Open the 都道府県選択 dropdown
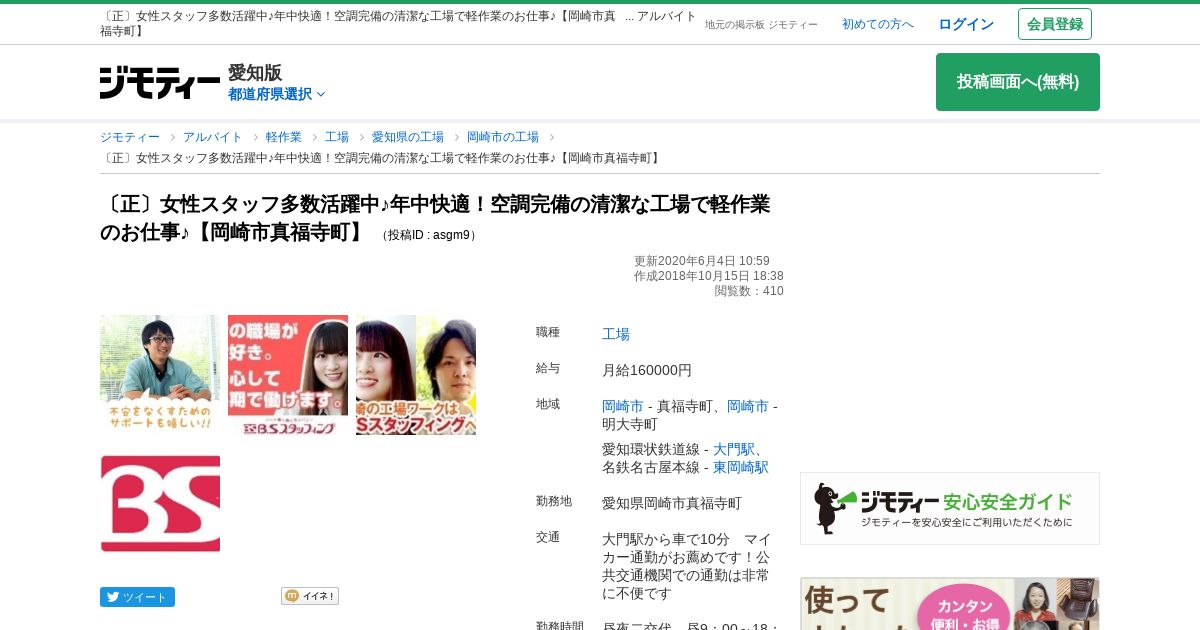 coord(277,94)
